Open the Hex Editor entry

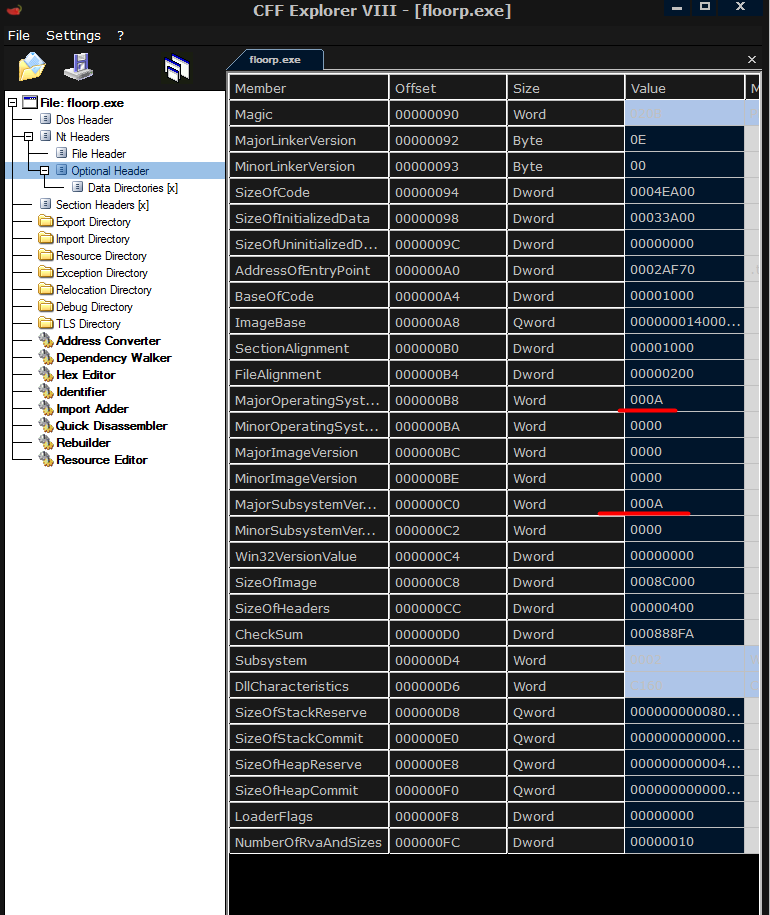[x=86, y=375]
